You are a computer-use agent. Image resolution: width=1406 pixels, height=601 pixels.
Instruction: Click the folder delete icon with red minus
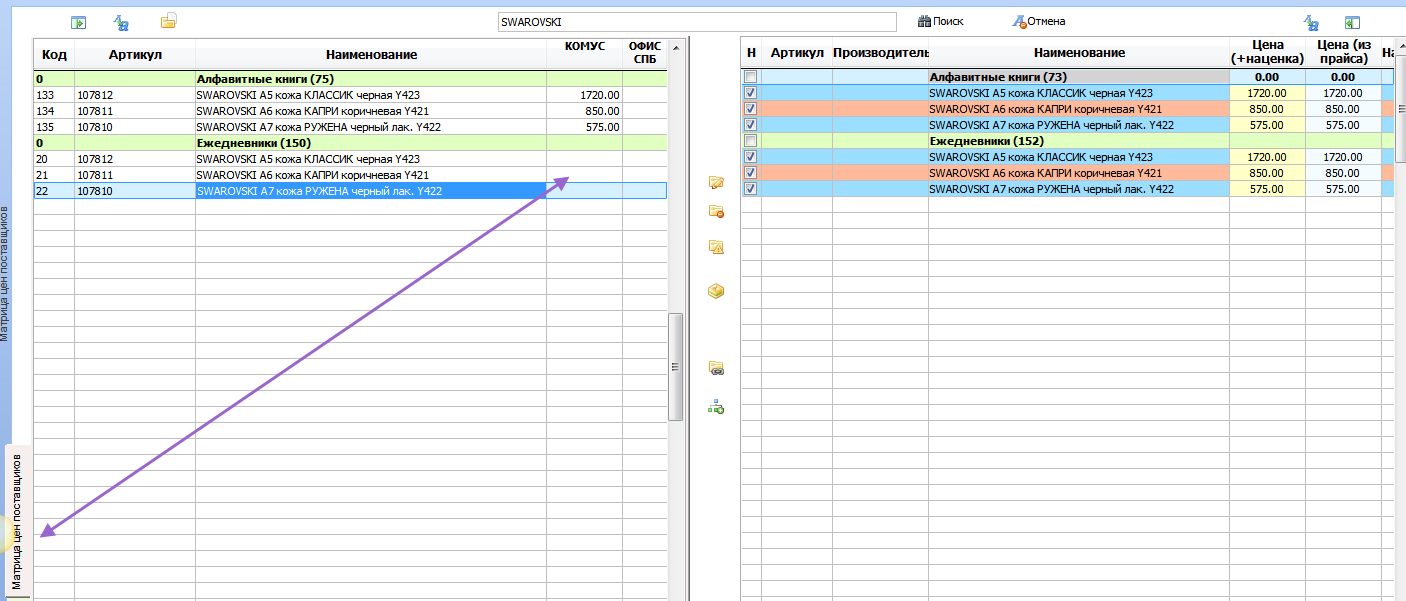716,211
